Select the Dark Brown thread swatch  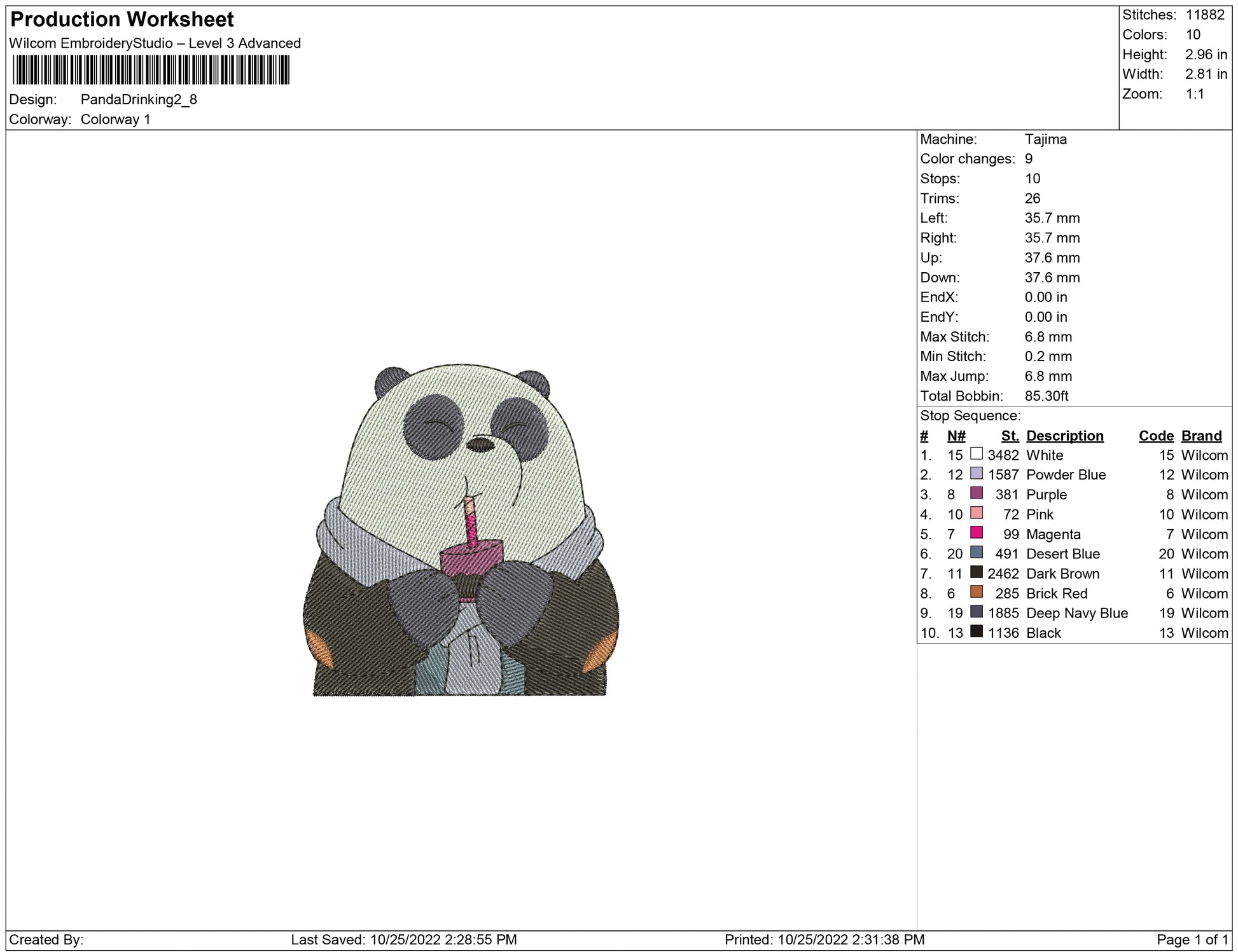point(977,572)
